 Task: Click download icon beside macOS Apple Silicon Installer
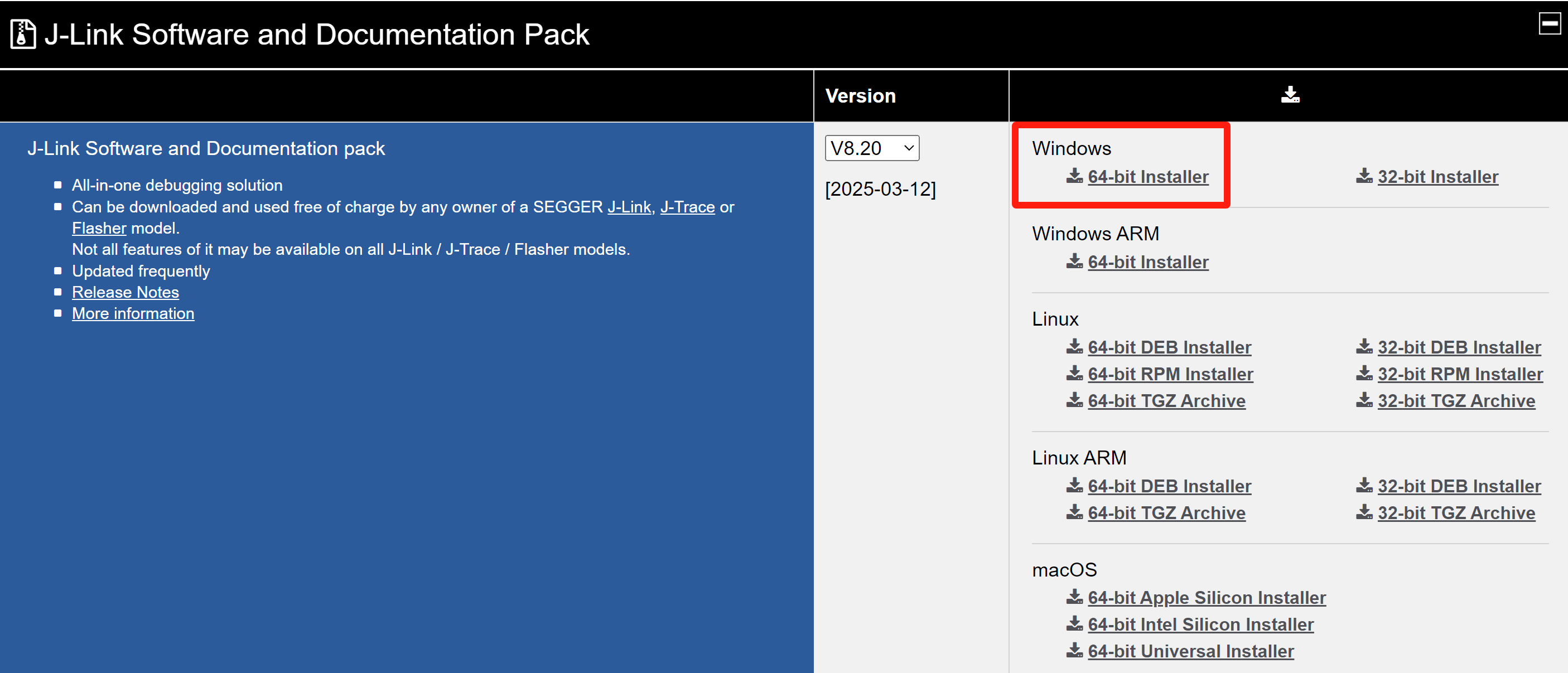click(x=1074, y=597)
